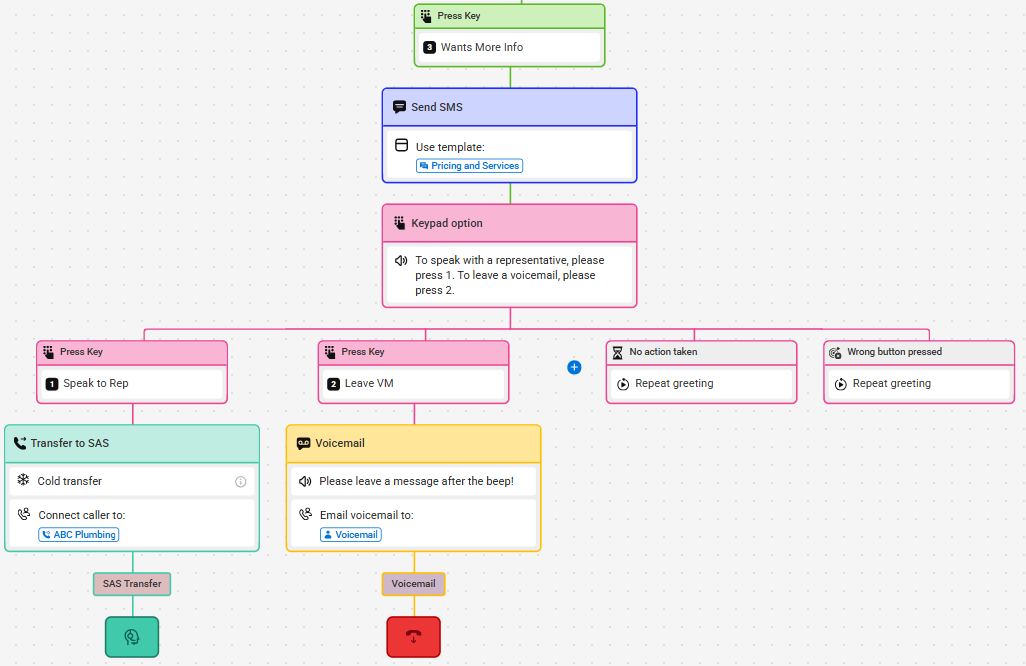Click the replay icon under Wrong button pressed
This screenshot has width=1026, height=666.
pyautogui.click(x=841, y=384)
